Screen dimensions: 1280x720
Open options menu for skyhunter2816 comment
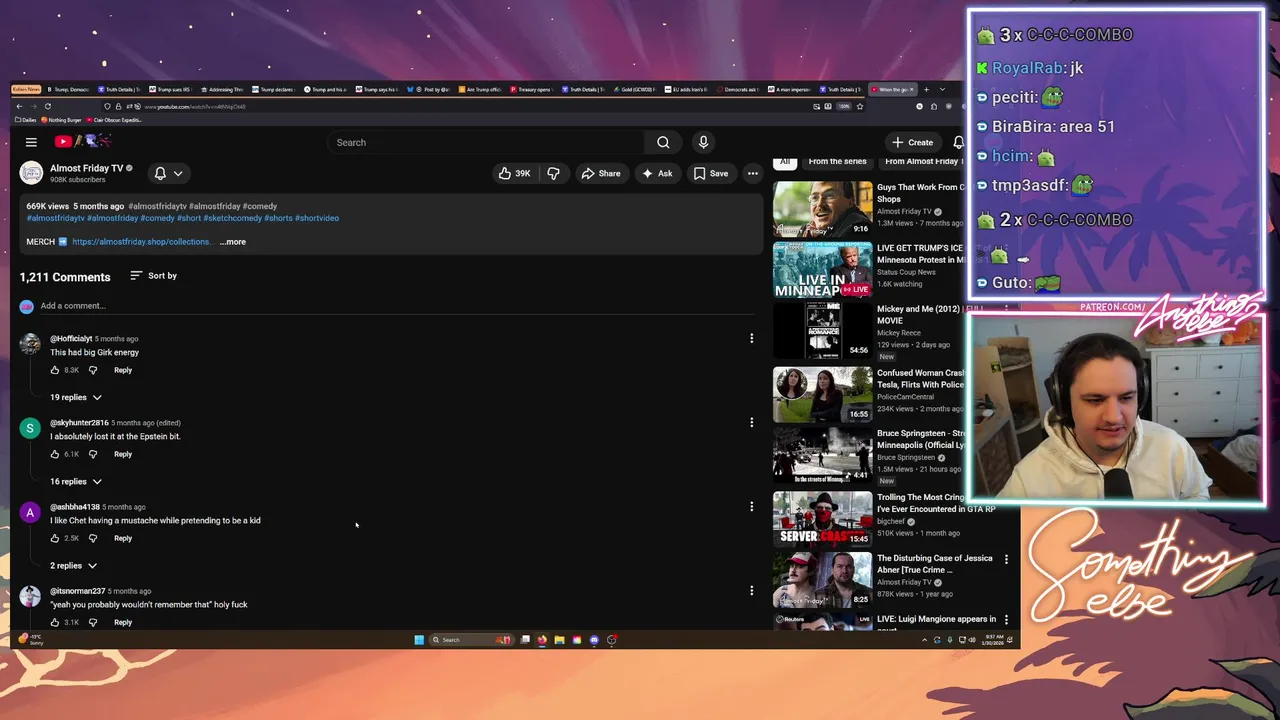point(752,422)
